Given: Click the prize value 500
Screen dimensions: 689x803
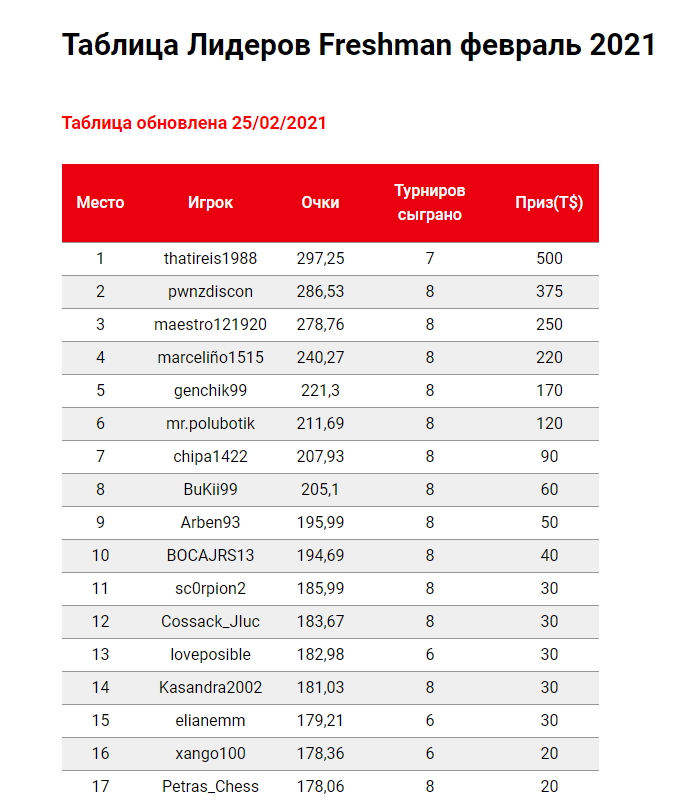Looking at the screenshot, I should pos(549,258).
